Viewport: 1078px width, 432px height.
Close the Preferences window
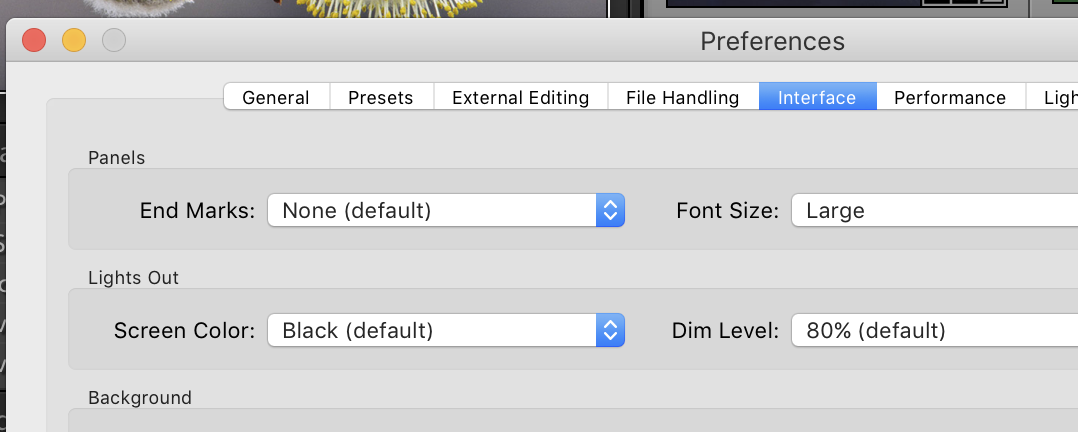[x=35, y=40]
